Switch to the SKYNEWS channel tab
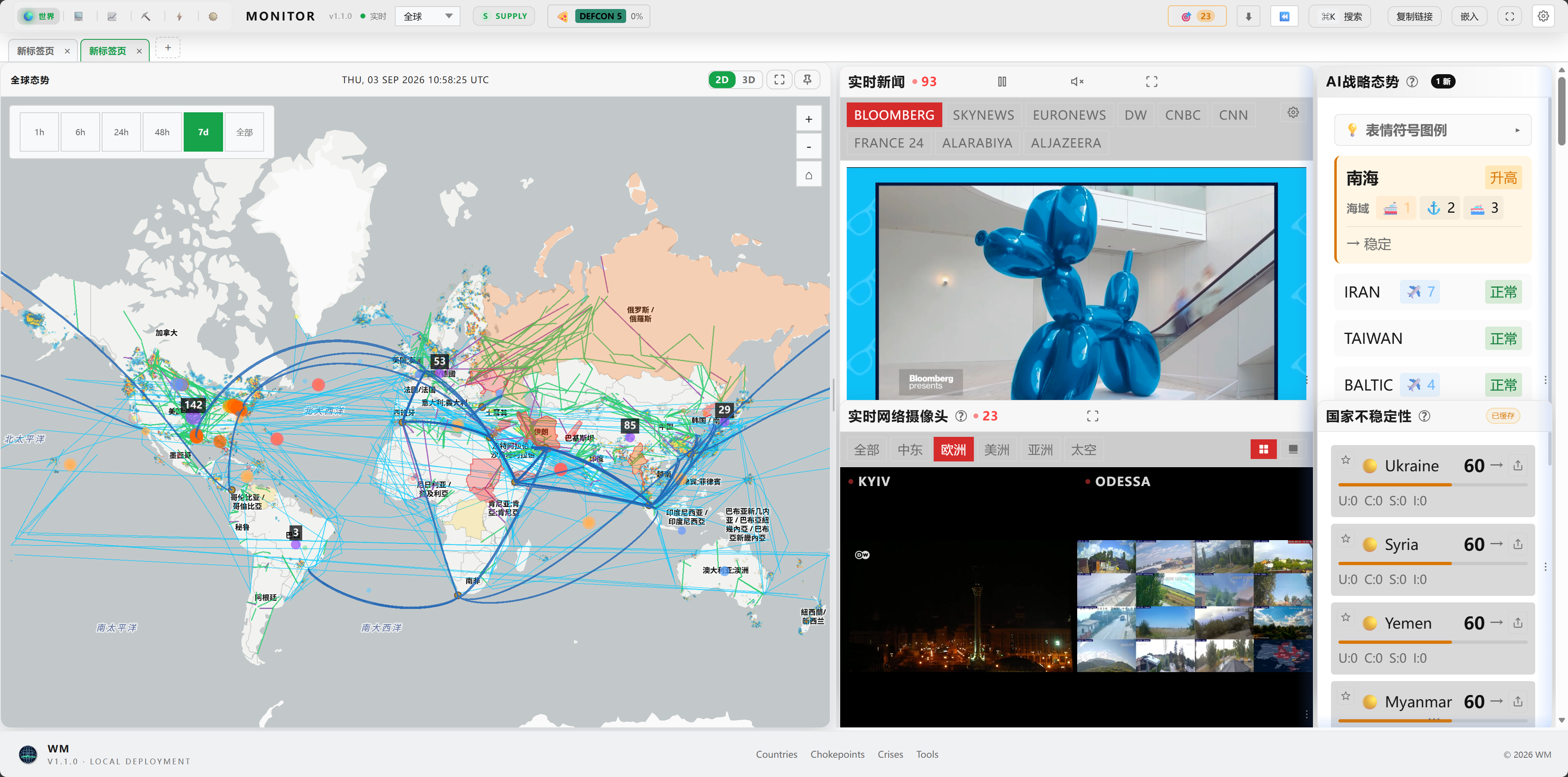 [x=983, y=115]
